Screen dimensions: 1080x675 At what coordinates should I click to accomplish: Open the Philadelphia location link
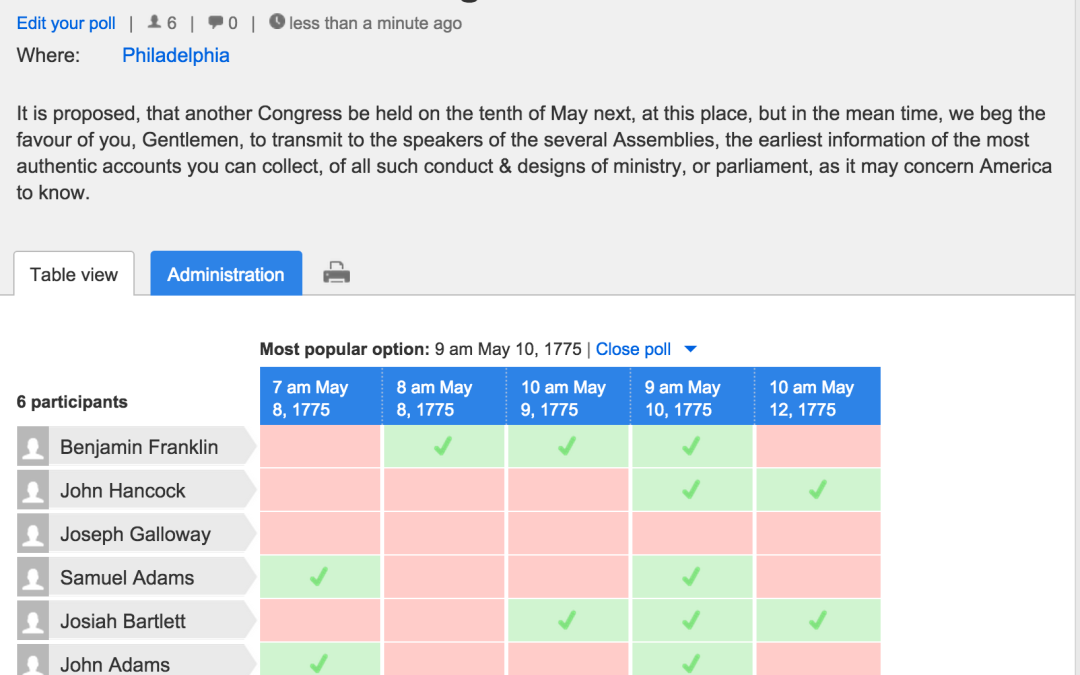pos(176,55)
